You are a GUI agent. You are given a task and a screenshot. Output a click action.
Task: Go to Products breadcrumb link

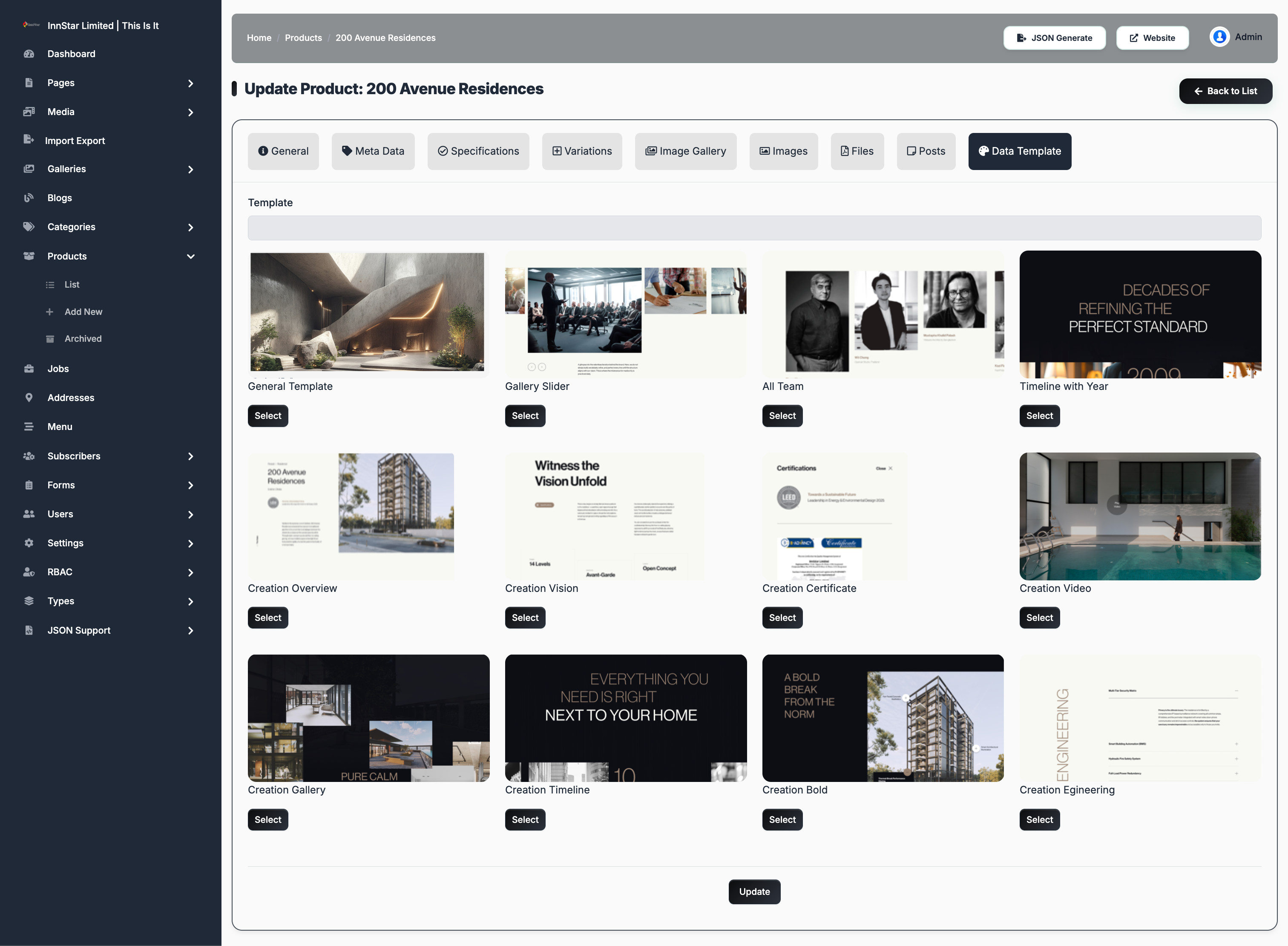pyautogui.click(x=303, y=38)
